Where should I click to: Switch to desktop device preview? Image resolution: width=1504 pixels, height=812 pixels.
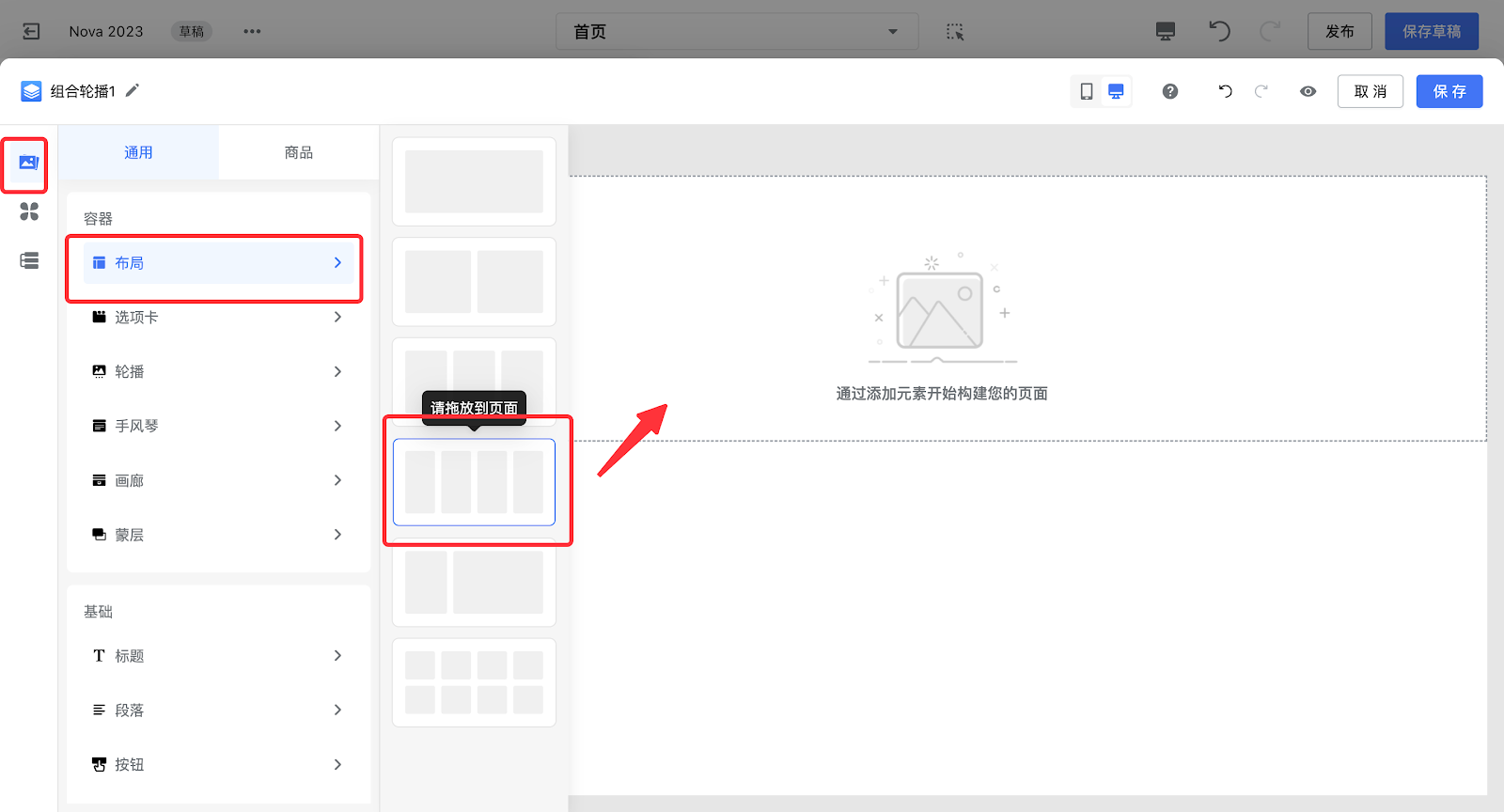click(1116, 91)
